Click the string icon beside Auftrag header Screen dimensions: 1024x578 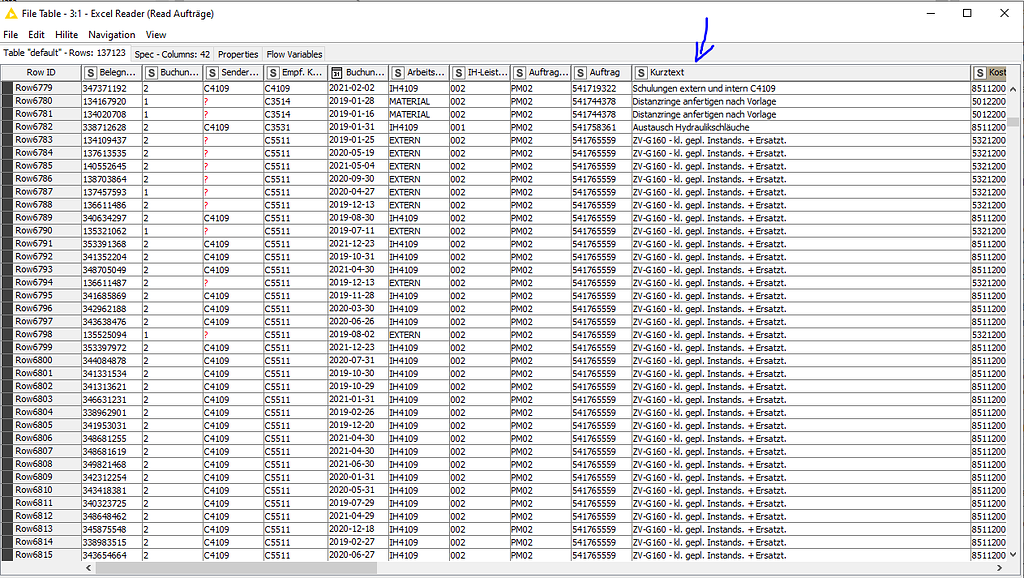point(580,72)
